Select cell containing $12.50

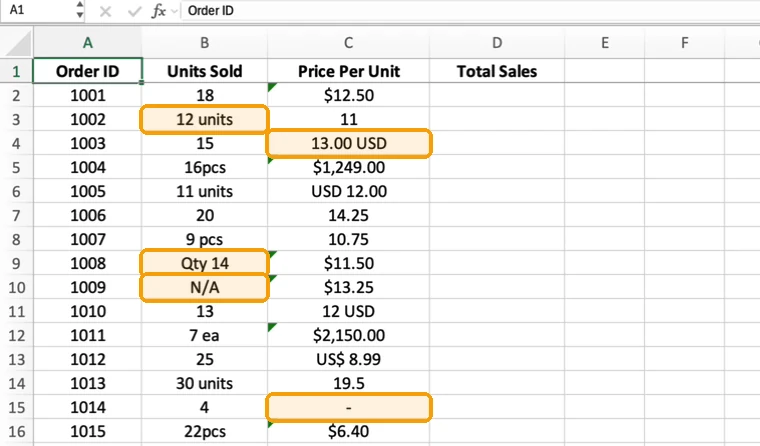point(348,96)
